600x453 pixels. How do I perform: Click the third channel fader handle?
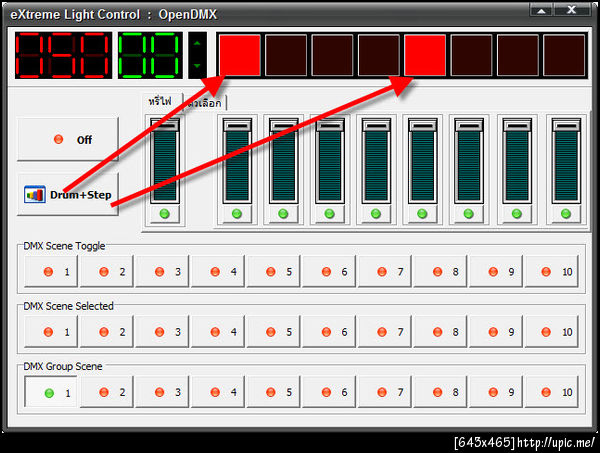[x=330, y=125]
